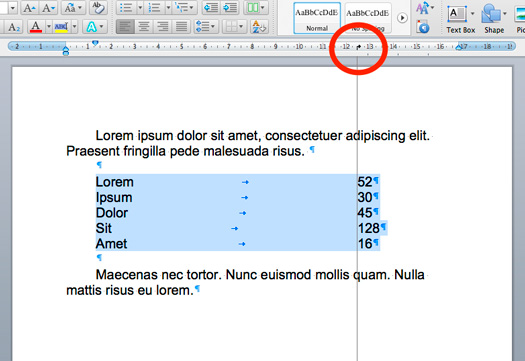Toggle center text alignment
Image resolution: width=525 pixels, height=361 pixels.
144,26
